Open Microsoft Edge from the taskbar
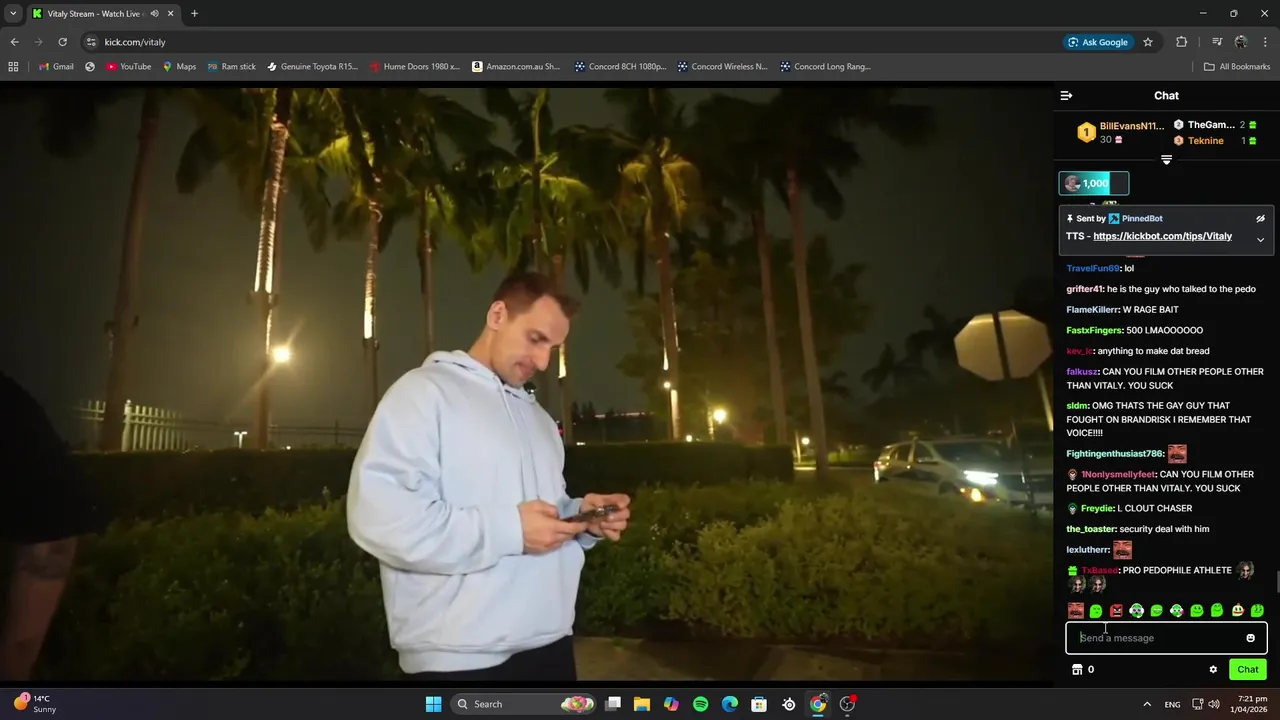Screen dimensions: 1280x720 click(730, 704)
